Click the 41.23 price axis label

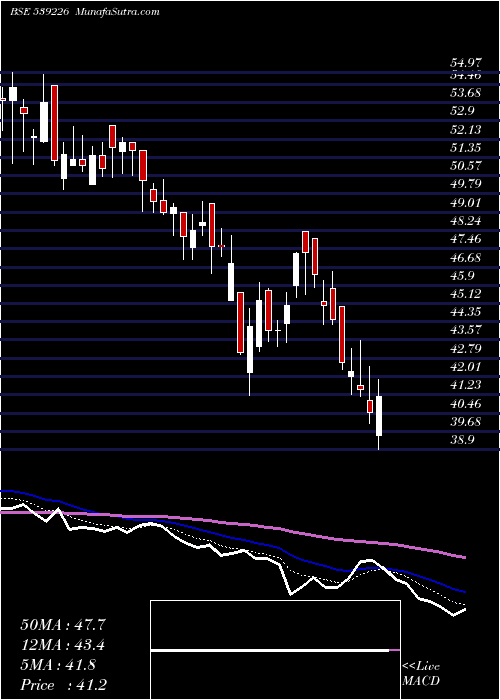(466, 385)
